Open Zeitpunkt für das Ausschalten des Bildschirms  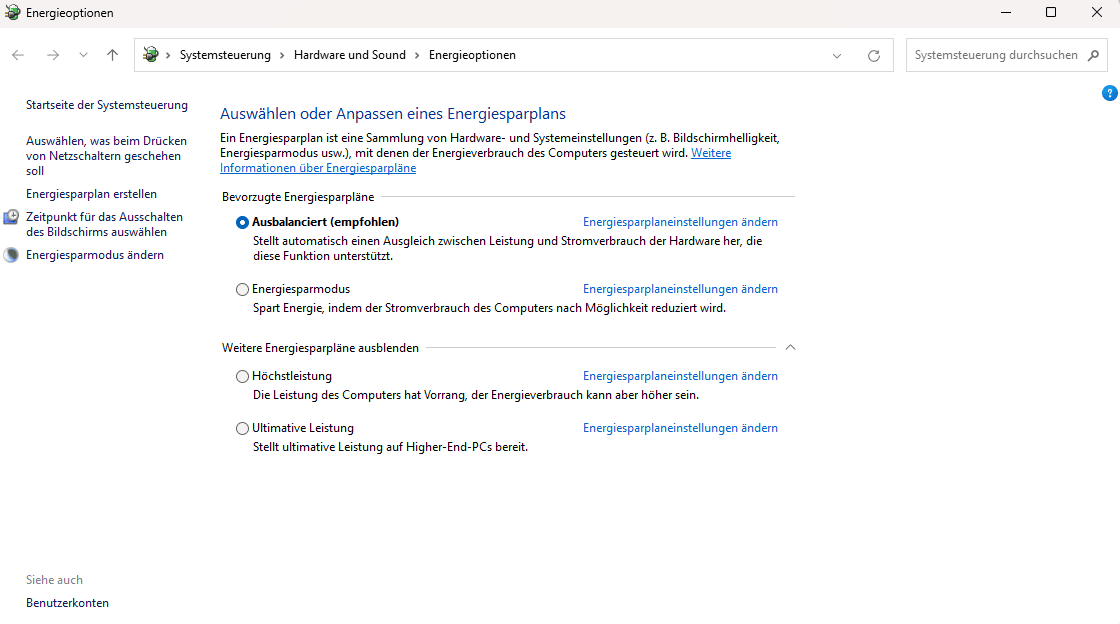point(104,224)
